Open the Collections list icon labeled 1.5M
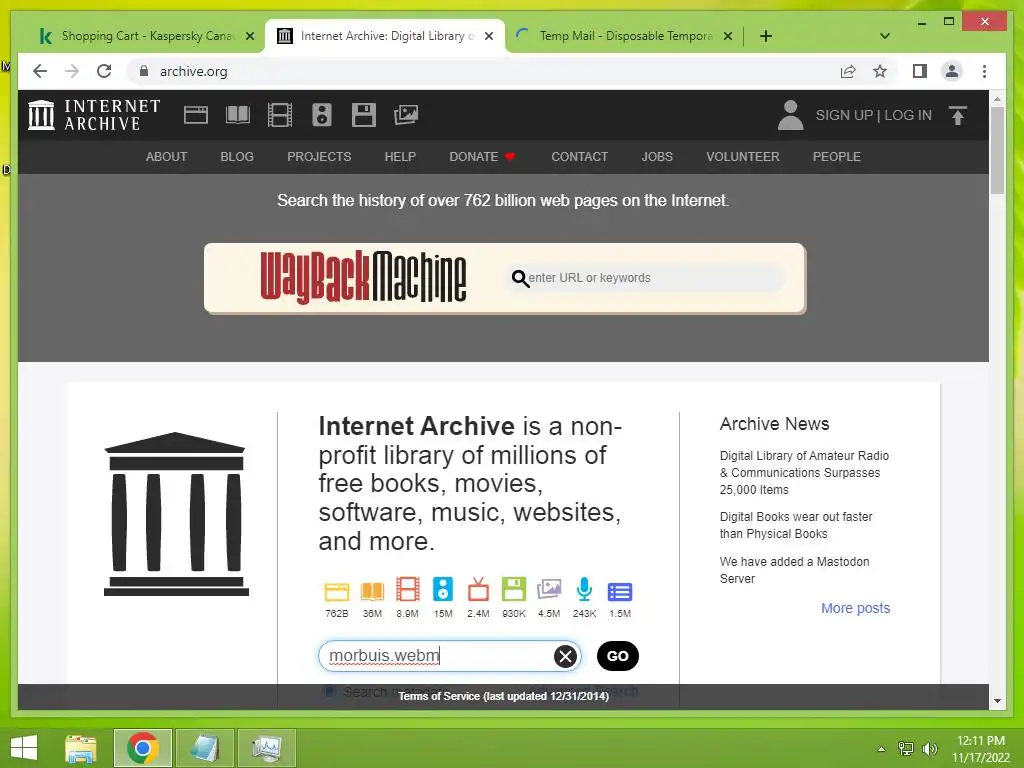Screen dimensions: 1024x768 [620, 592]
